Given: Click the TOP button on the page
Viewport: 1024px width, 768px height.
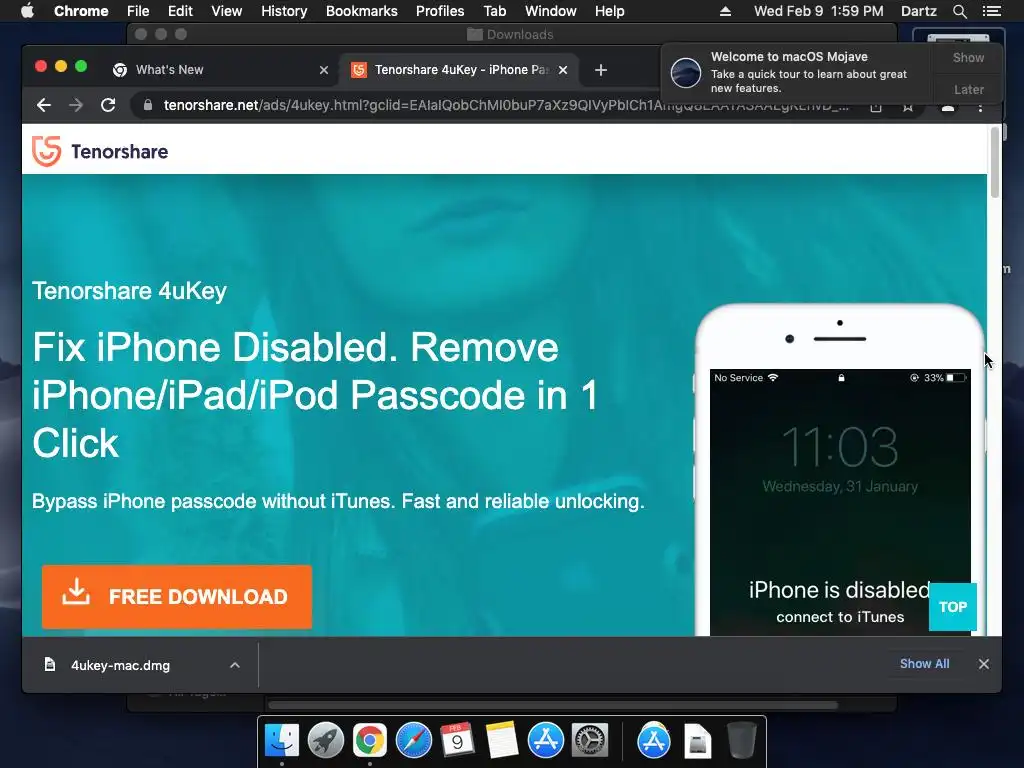Looking at the screenshot, I should click(x=953, y=607).
